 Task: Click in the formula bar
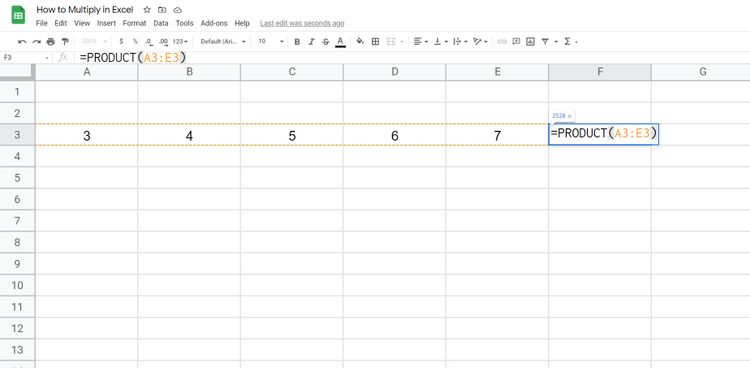411,57
